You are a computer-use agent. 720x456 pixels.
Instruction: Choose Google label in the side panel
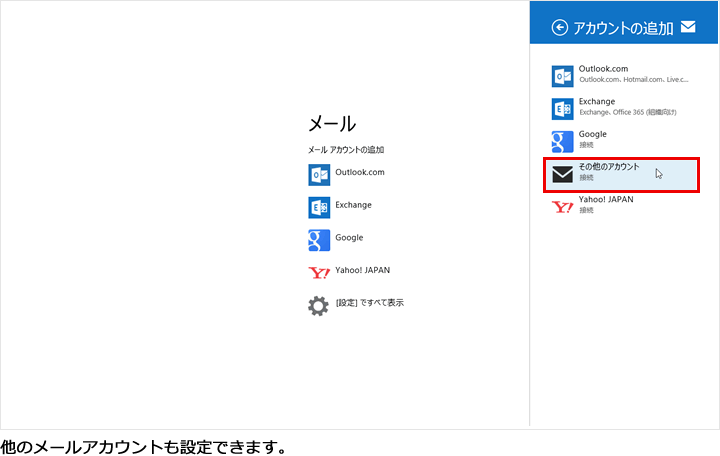(592, 134)
